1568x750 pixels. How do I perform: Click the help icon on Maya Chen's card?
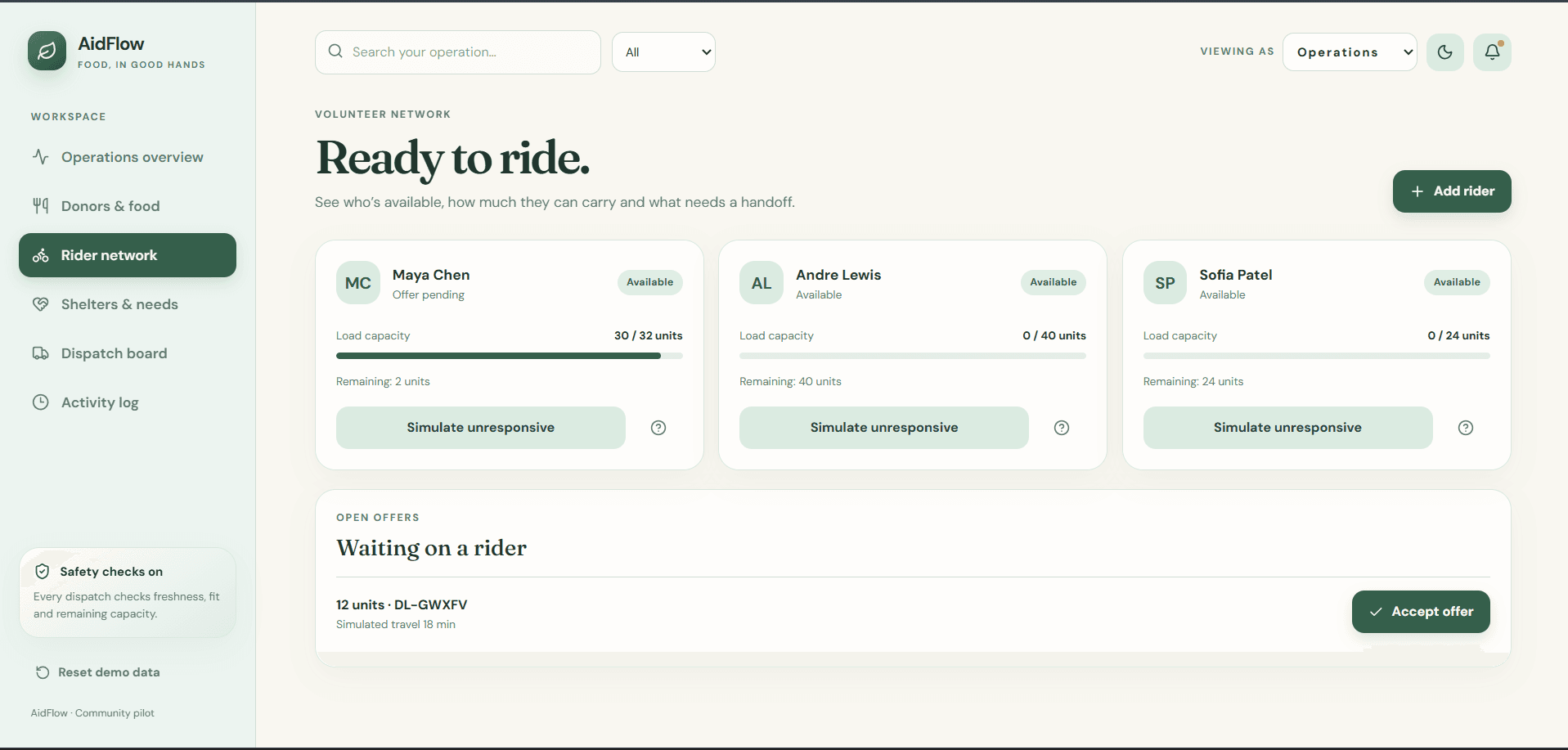click(658, 428)
